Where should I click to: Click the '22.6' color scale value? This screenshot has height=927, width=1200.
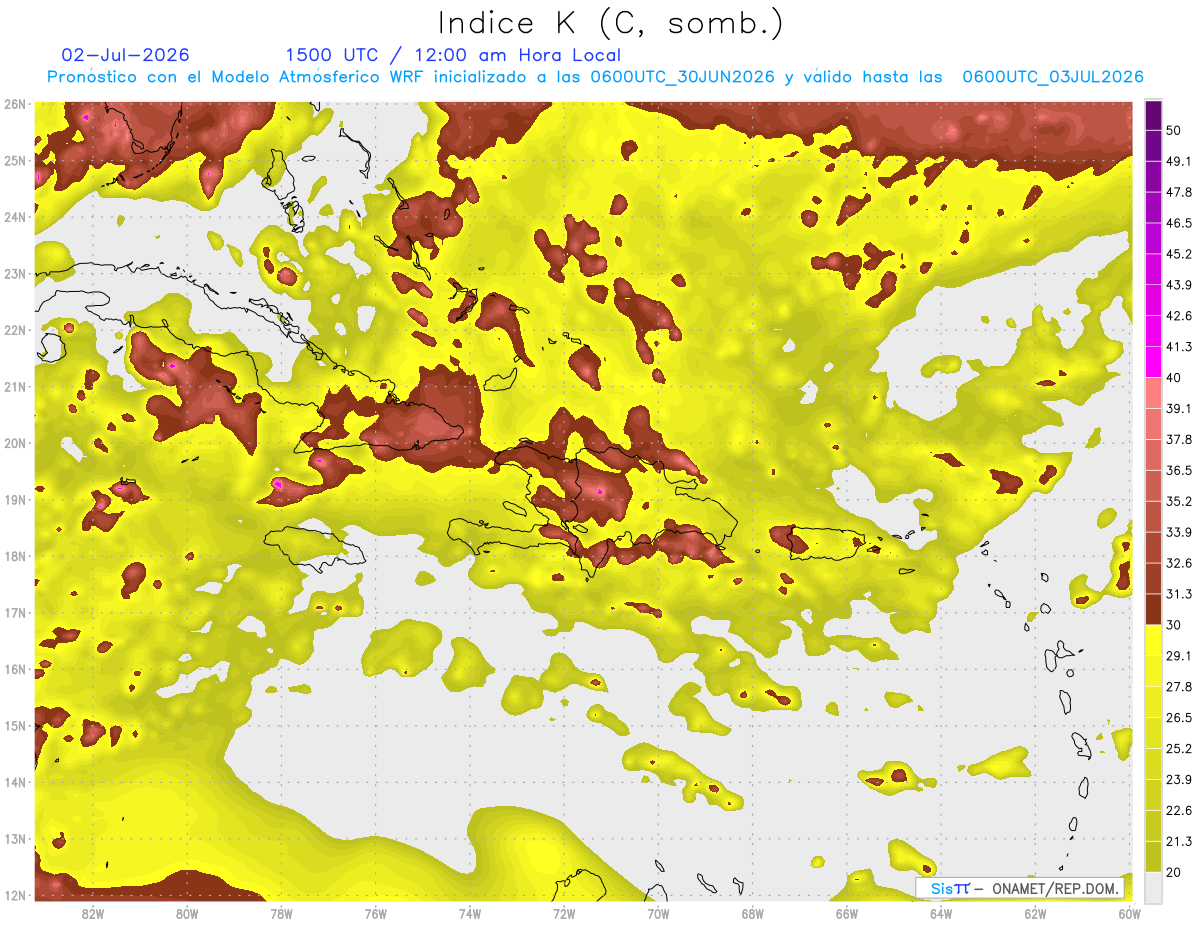click(1179, 811)
